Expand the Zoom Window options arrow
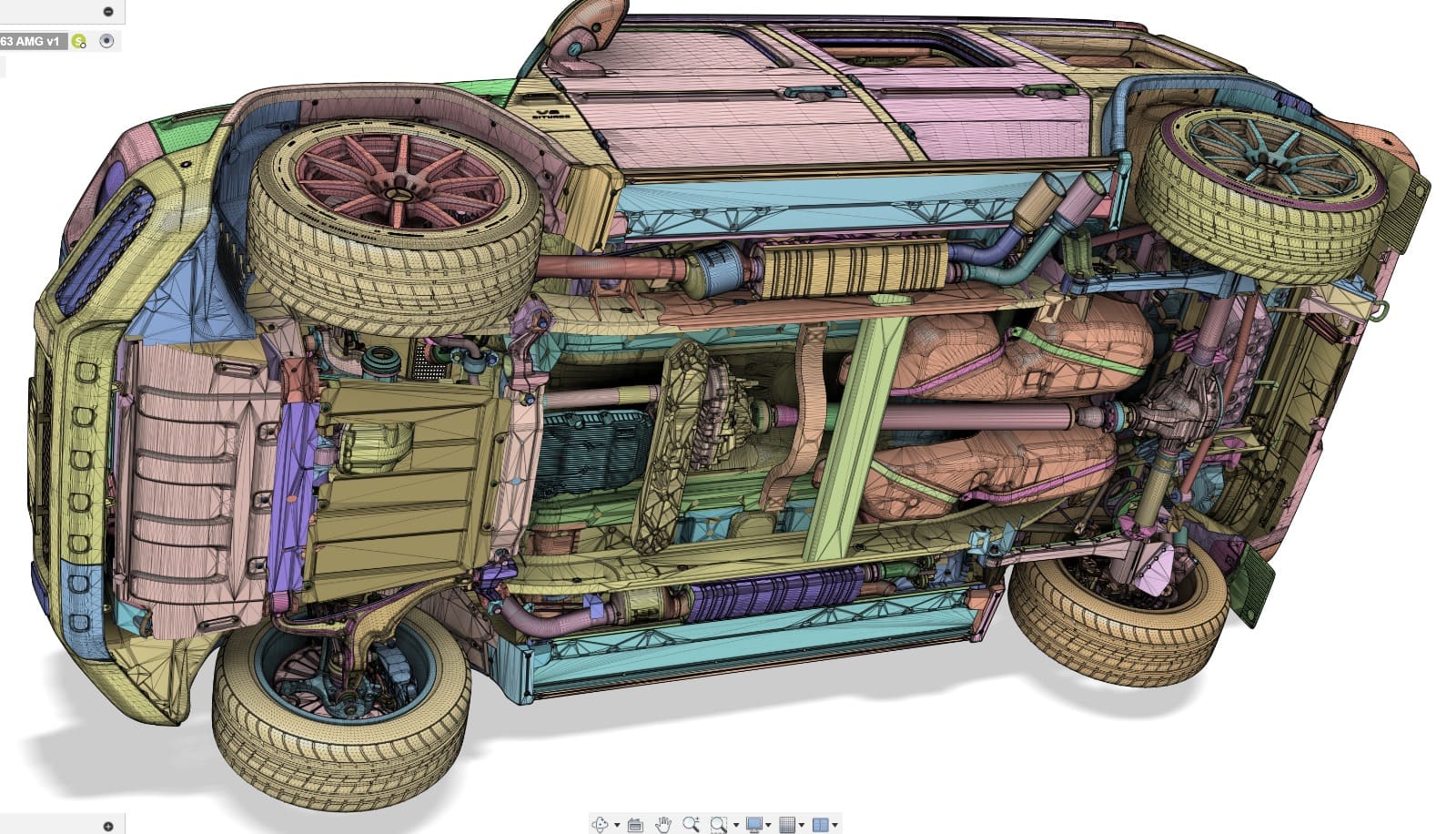 [x=735, y=826]
